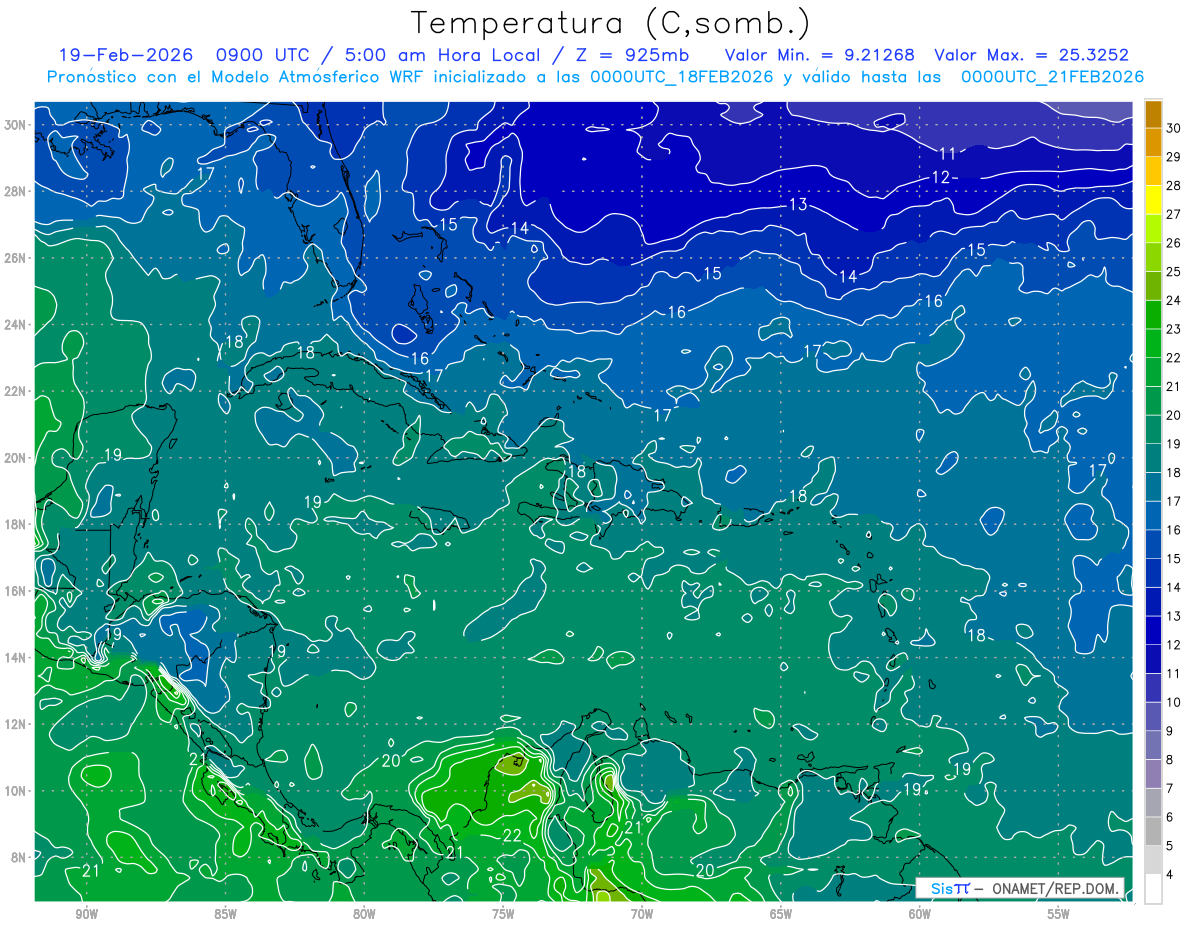Pick the lime swatch between colorbar 26 and 27
The height and width of the screenshot is (927, 1200).
pos(1153,228)
